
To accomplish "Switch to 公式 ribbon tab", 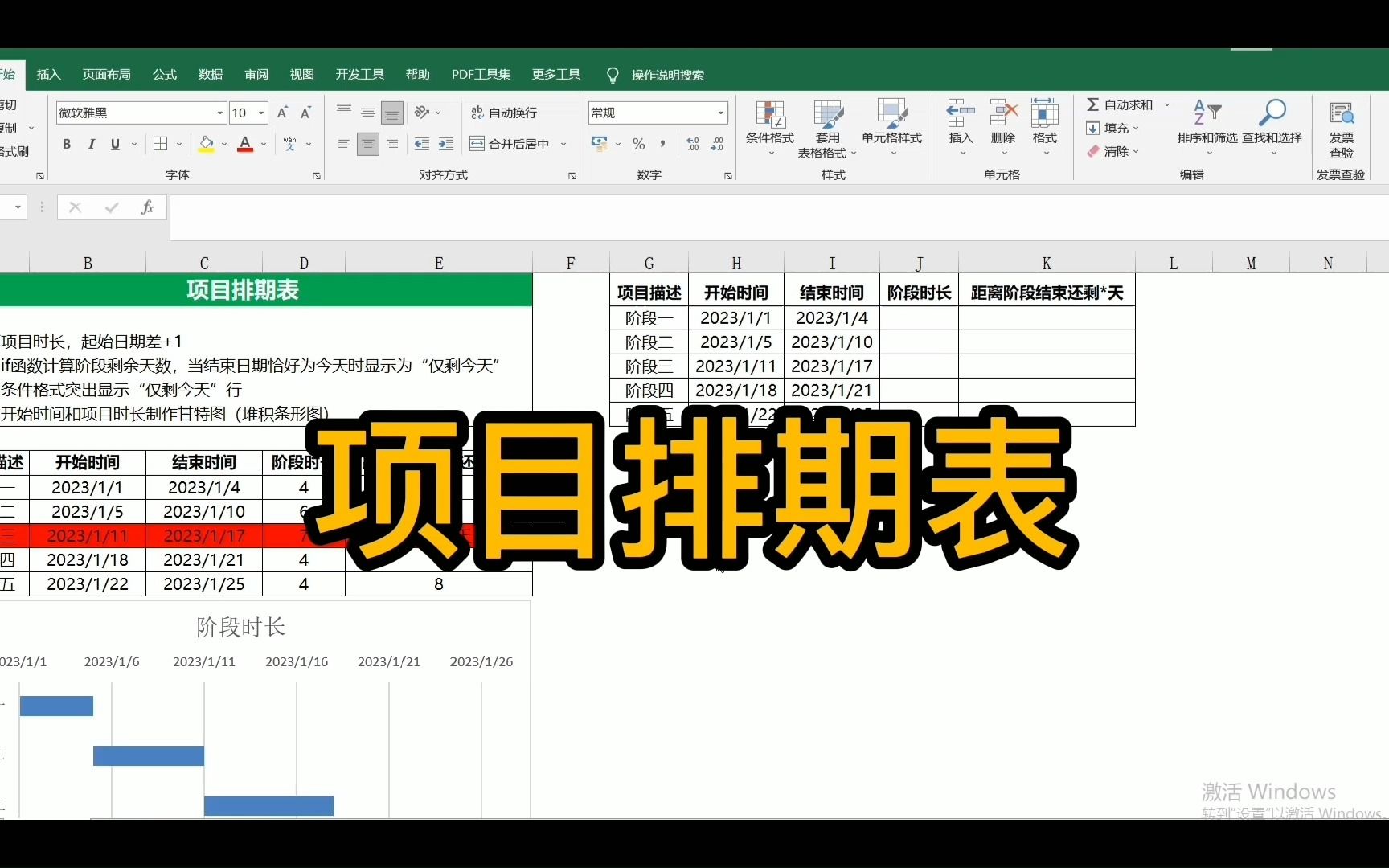I will tap(165, 75).
